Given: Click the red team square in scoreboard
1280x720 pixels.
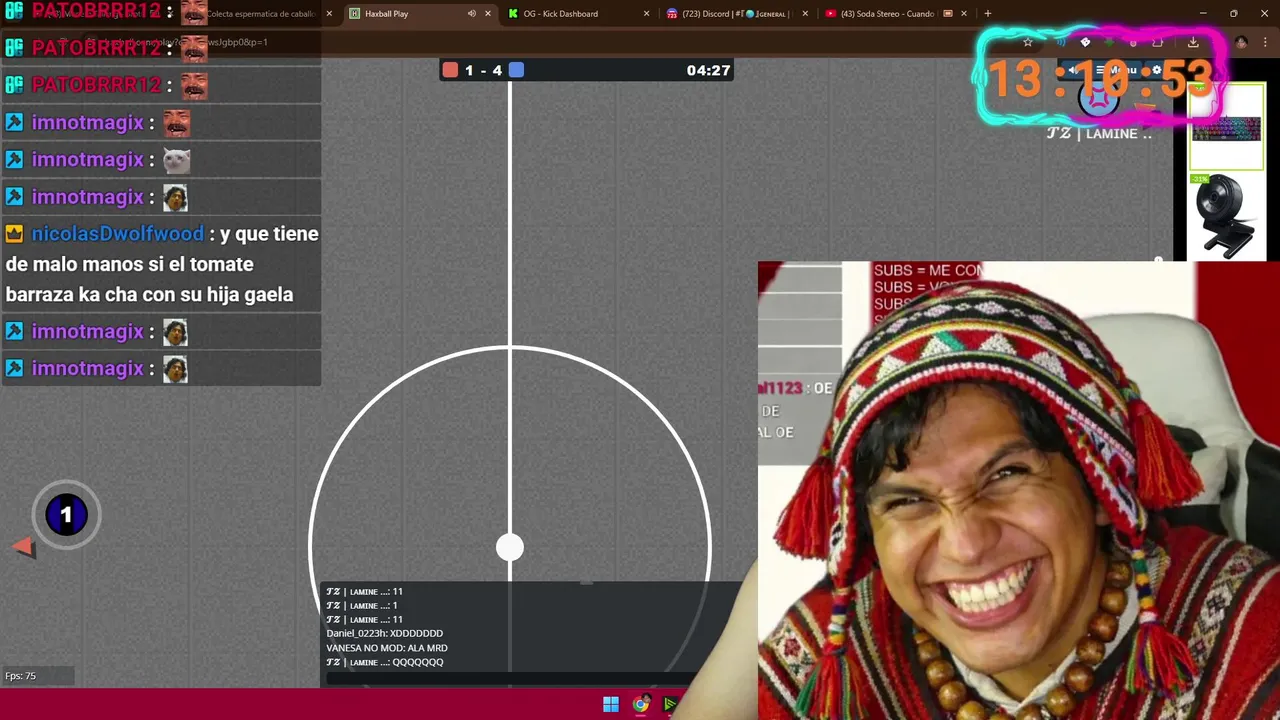Looking at the screenshot, I should [450, 70].
